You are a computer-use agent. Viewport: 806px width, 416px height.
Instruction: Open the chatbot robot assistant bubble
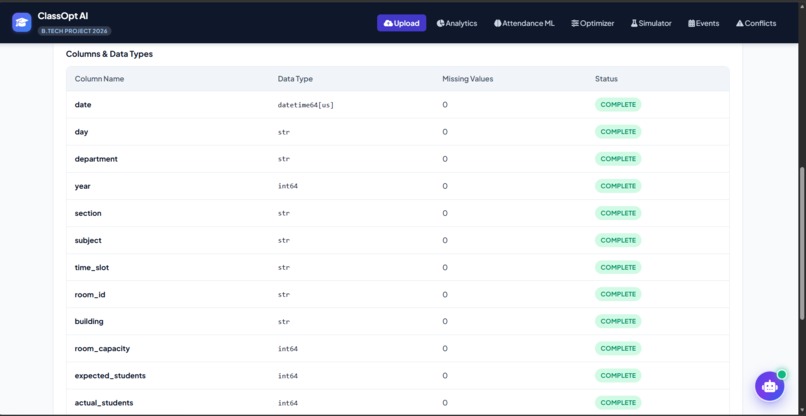tap(770, 386)
